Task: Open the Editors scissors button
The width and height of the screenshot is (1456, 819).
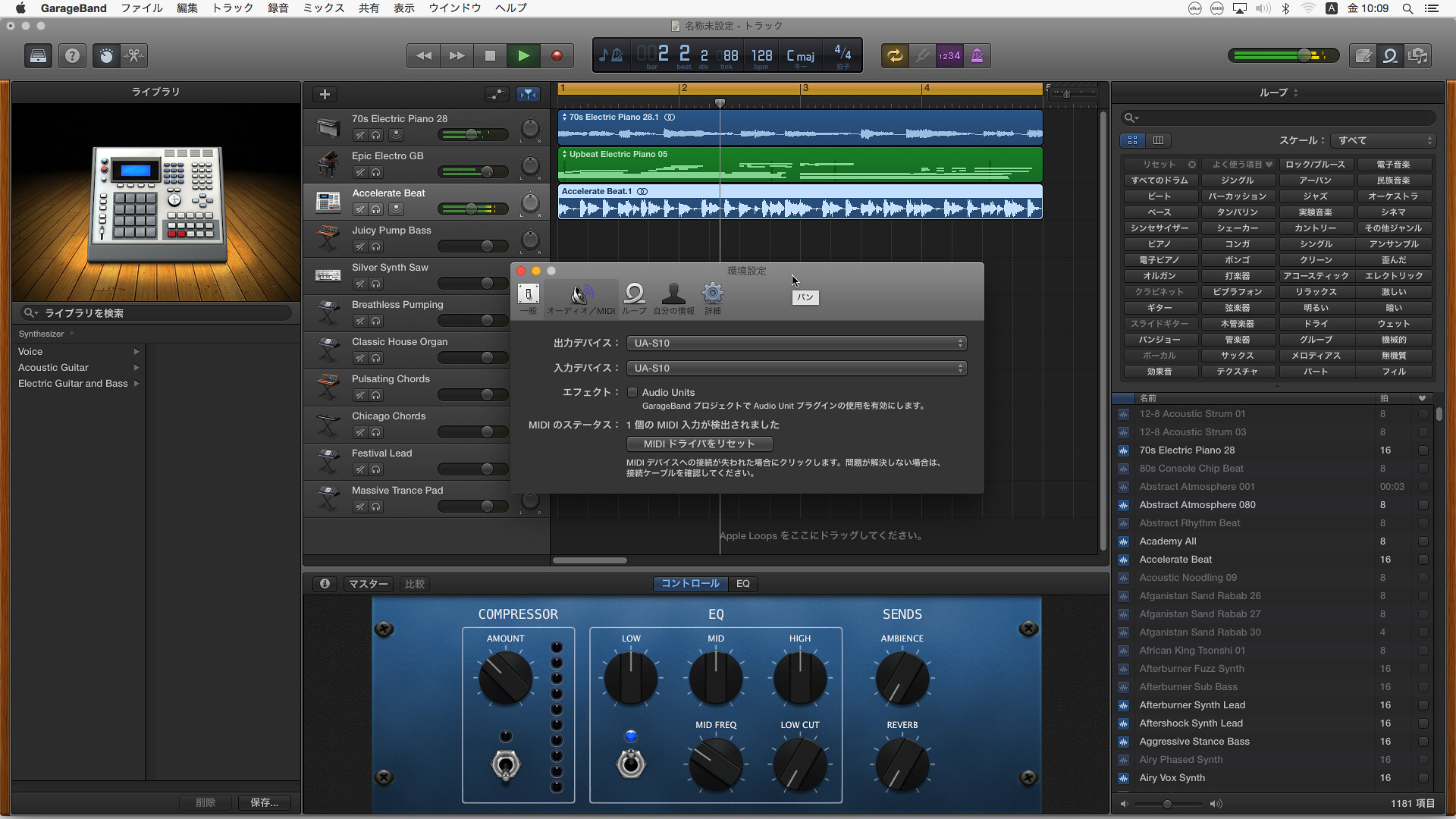Action: pyautogui.click(x=134, y=55)
